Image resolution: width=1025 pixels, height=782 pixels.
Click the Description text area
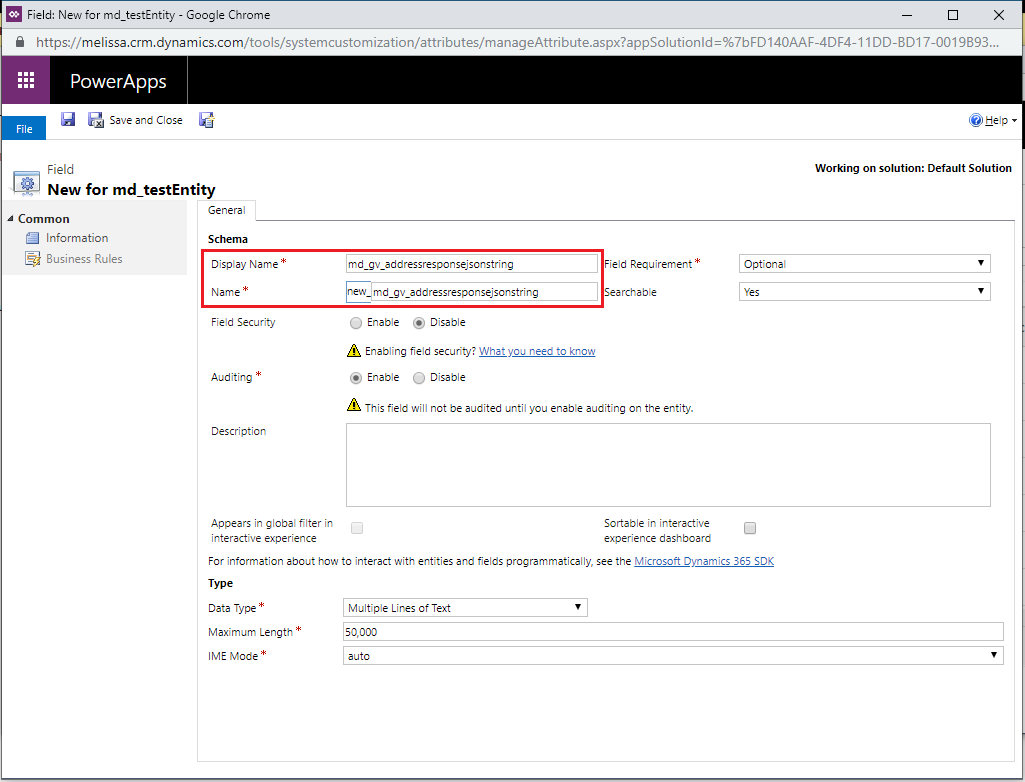[x=668, y=465]
